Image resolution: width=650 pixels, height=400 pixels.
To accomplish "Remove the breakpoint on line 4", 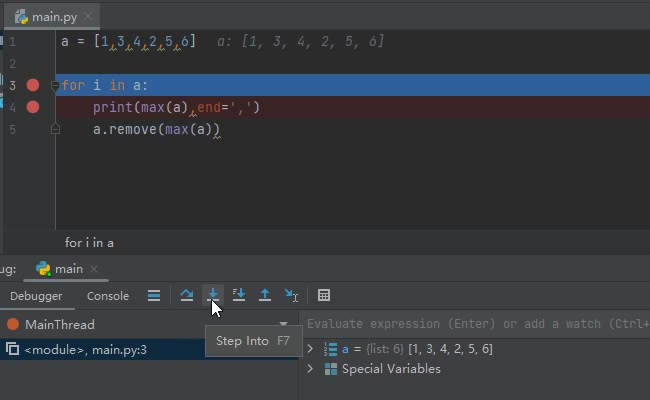I will [x=33, y=107].
